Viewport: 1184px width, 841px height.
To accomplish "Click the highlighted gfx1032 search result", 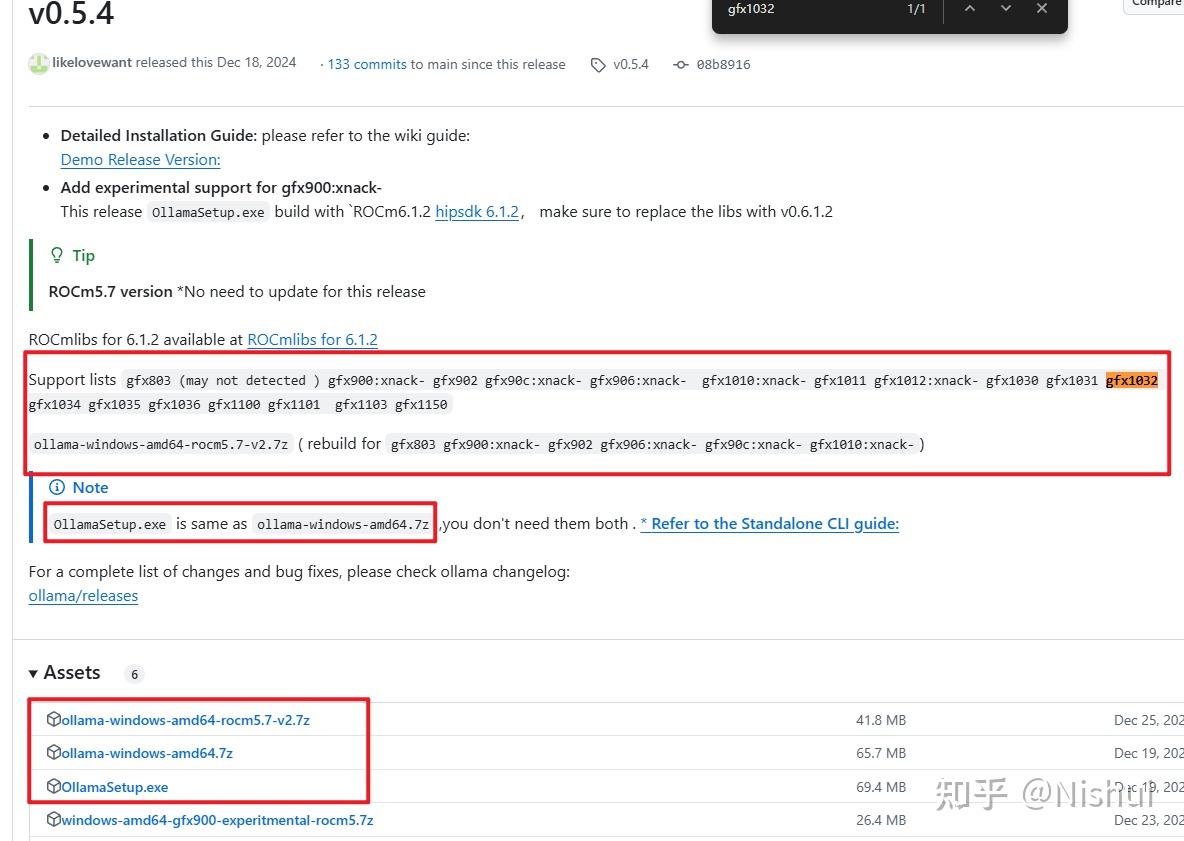I will tap(1132, 380).
